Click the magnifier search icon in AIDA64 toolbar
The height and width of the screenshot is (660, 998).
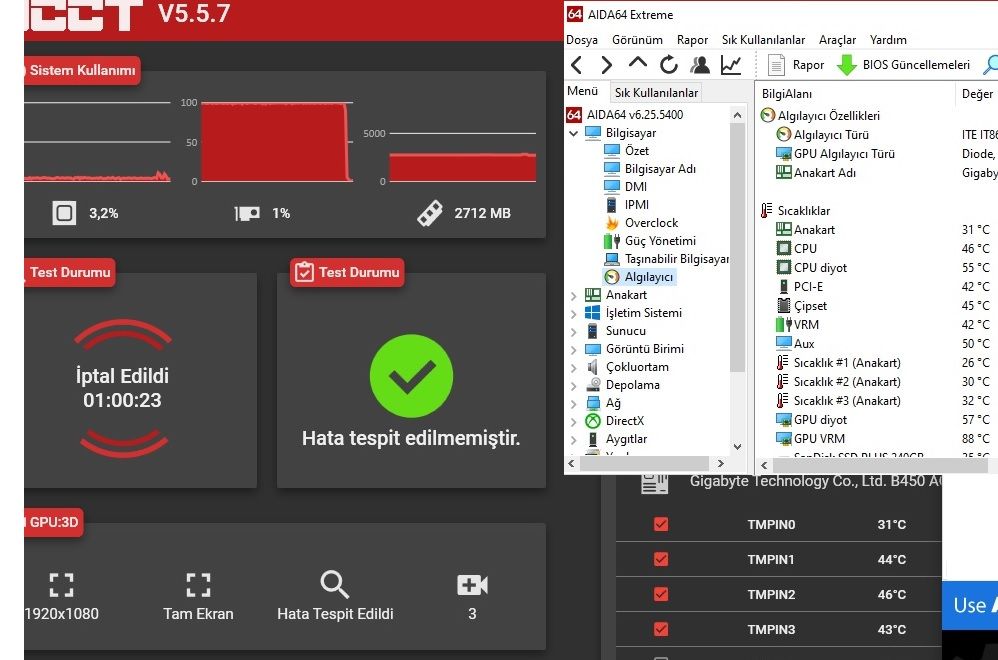click(991, 65)
